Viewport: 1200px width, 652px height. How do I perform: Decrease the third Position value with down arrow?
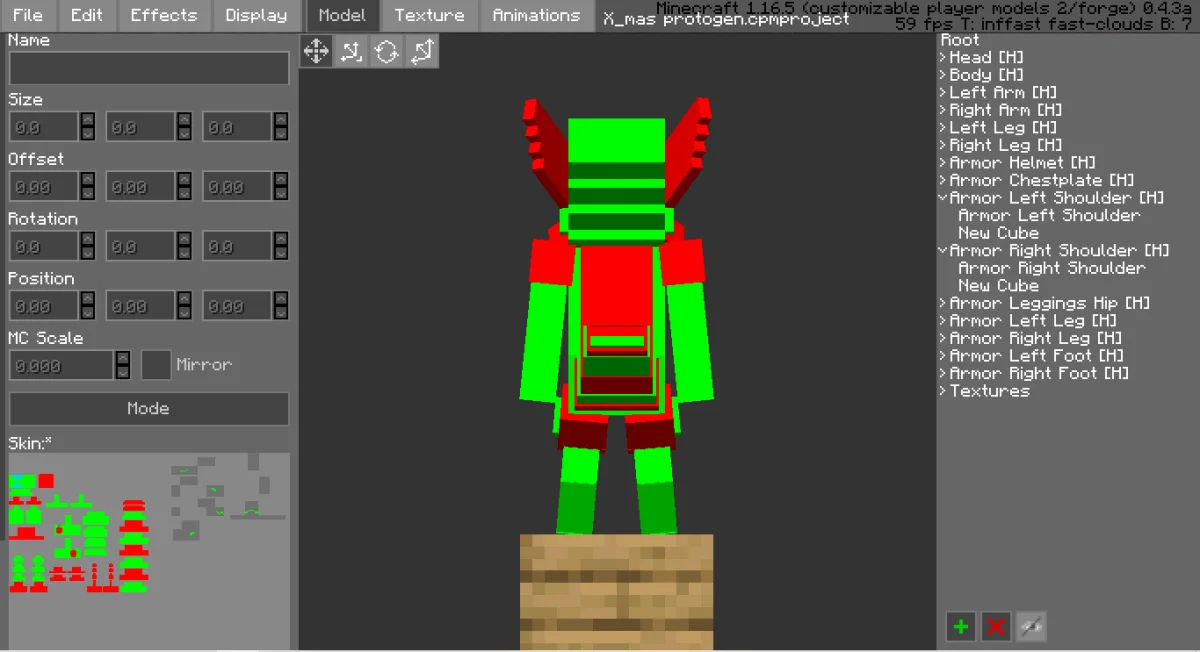281,312
